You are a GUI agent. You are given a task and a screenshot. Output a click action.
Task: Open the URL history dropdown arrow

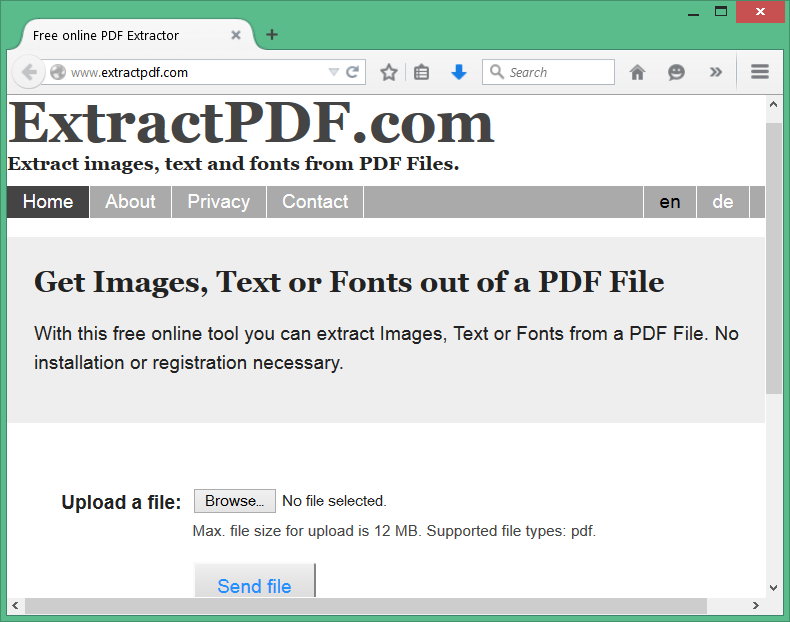[x=334, y=72]
